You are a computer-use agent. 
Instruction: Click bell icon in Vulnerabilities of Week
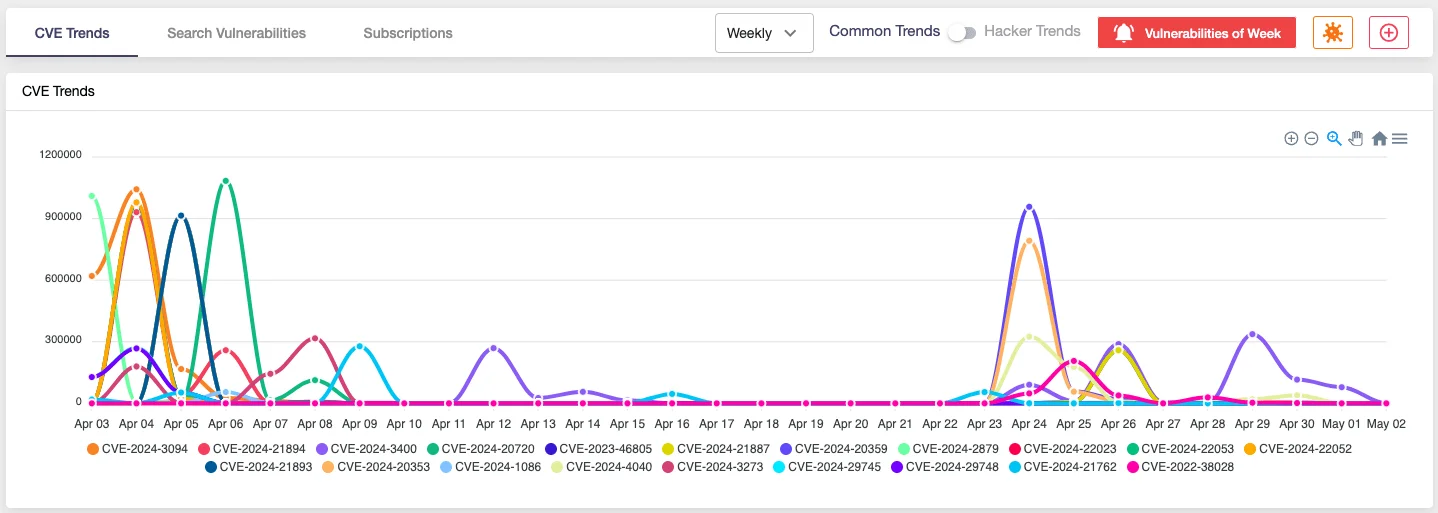tap(1124, 33)
